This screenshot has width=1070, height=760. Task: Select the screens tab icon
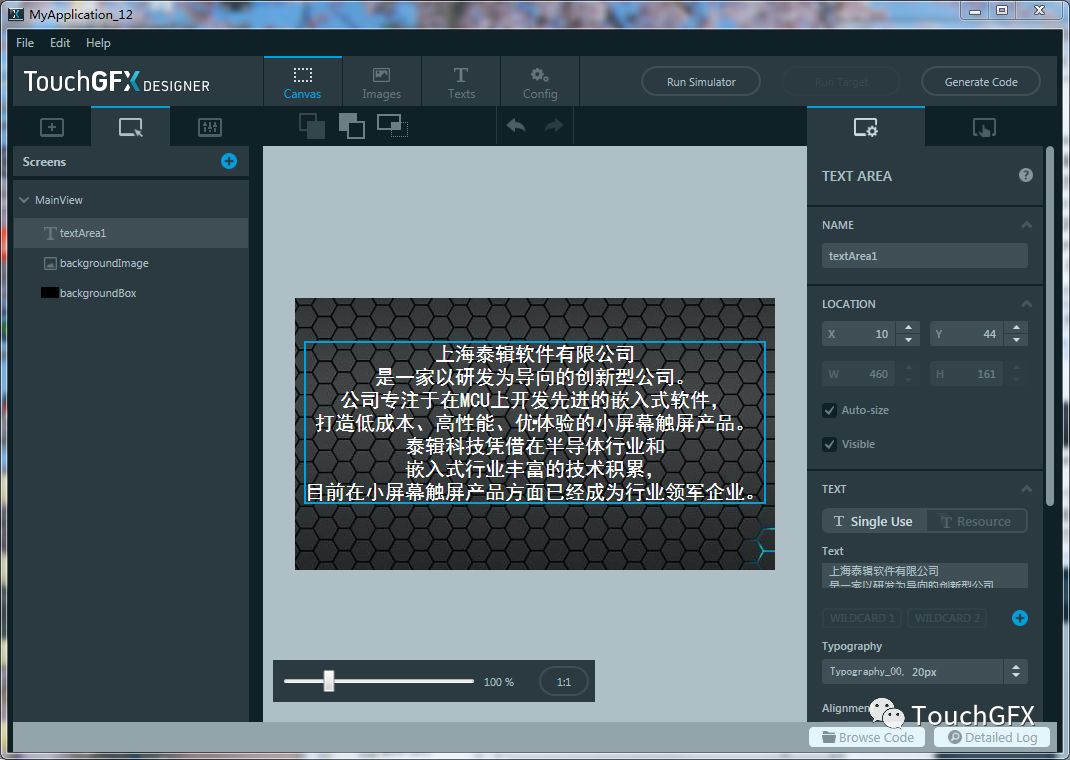(x=130, y=128)
